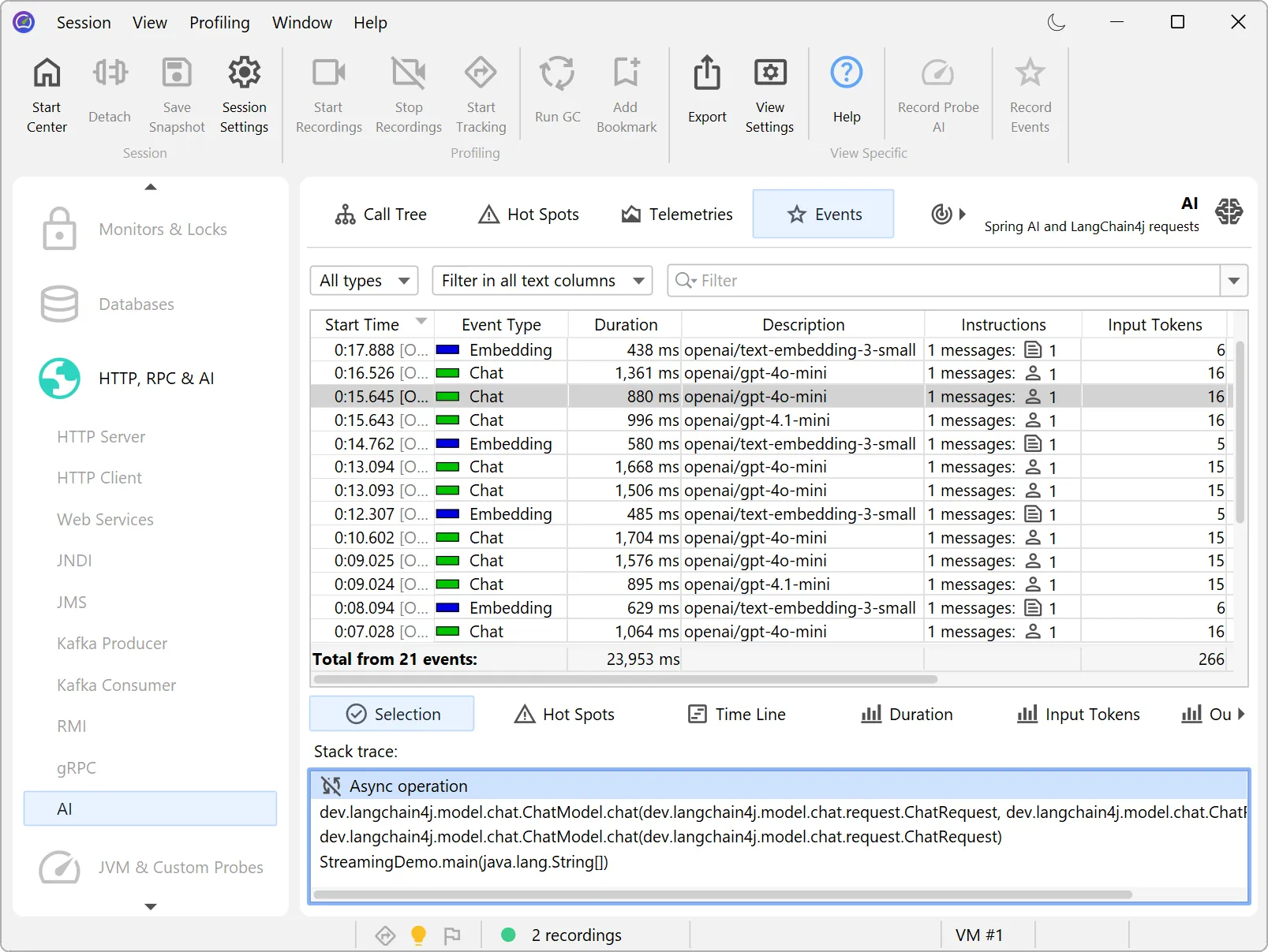1268x952 pixels.
Task: Select Kafka Producer in sidebar
Action: pyautogui.click(x=112, y=644)
